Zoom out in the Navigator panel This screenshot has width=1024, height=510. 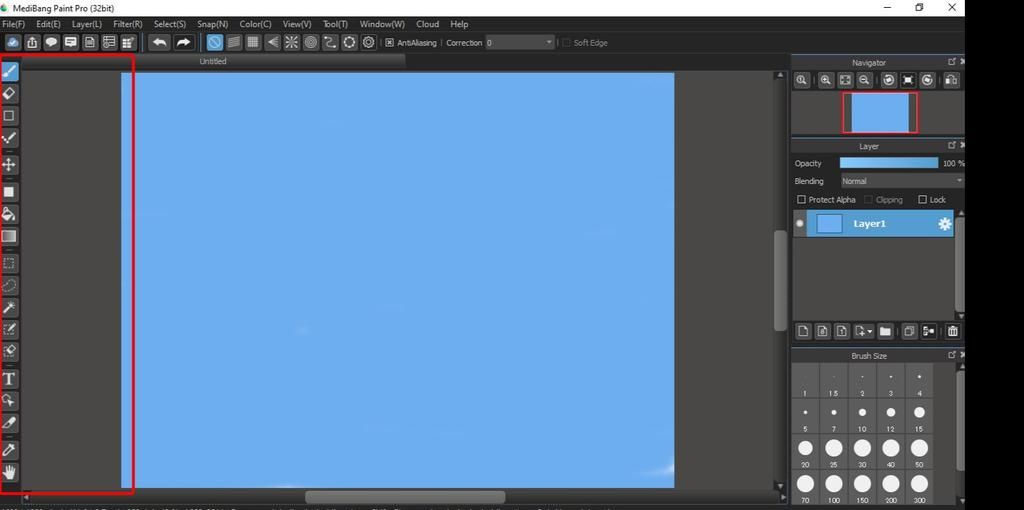pos(864,80)
